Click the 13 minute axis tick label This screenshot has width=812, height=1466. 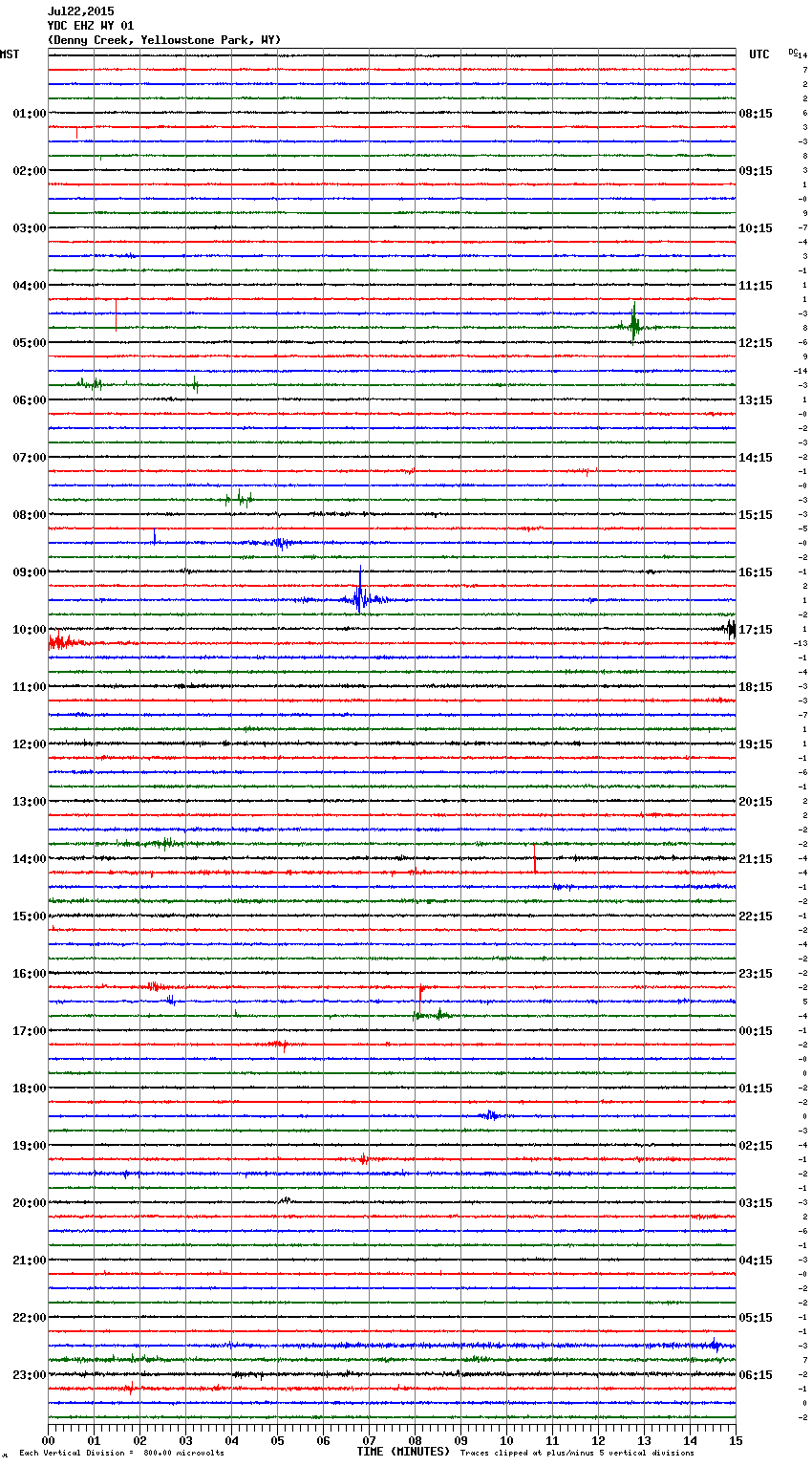644,1441
